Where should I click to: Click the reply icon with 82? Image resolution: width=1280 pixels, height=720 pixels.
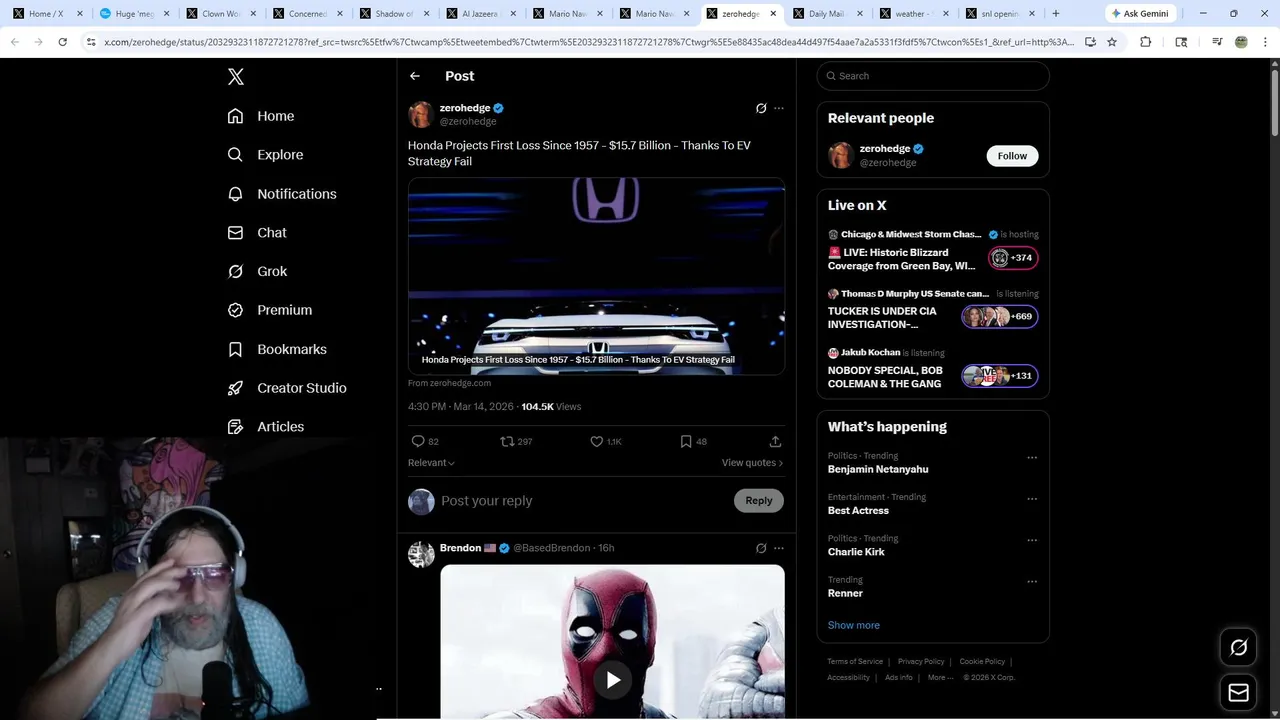418,441
